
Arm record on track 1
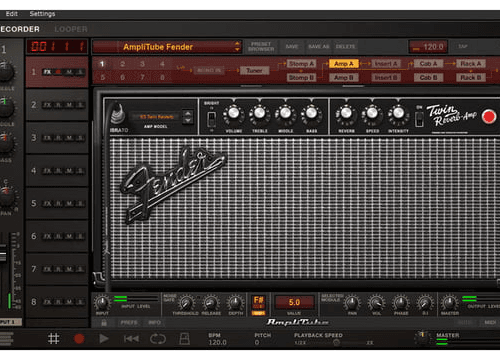(58, 72)
